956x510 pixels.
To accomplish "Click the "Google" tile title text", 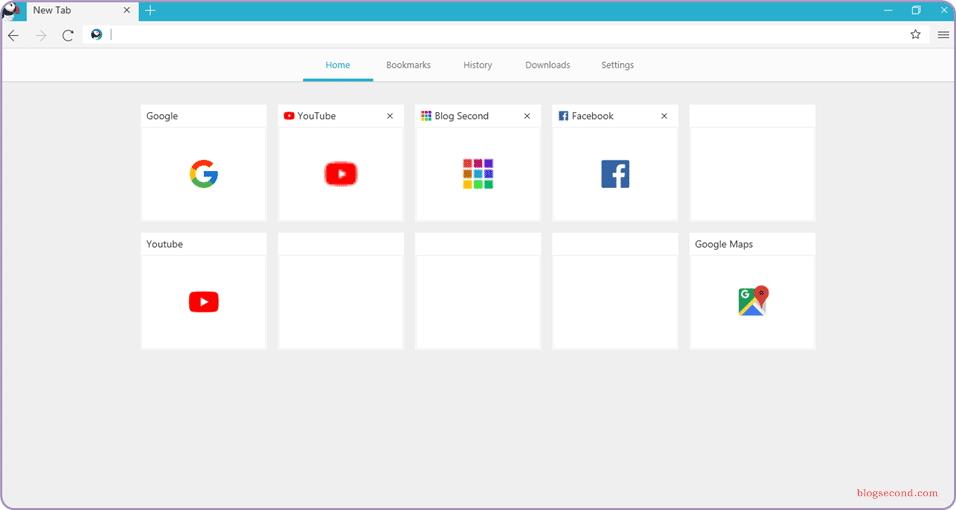I will pos(162,116).
